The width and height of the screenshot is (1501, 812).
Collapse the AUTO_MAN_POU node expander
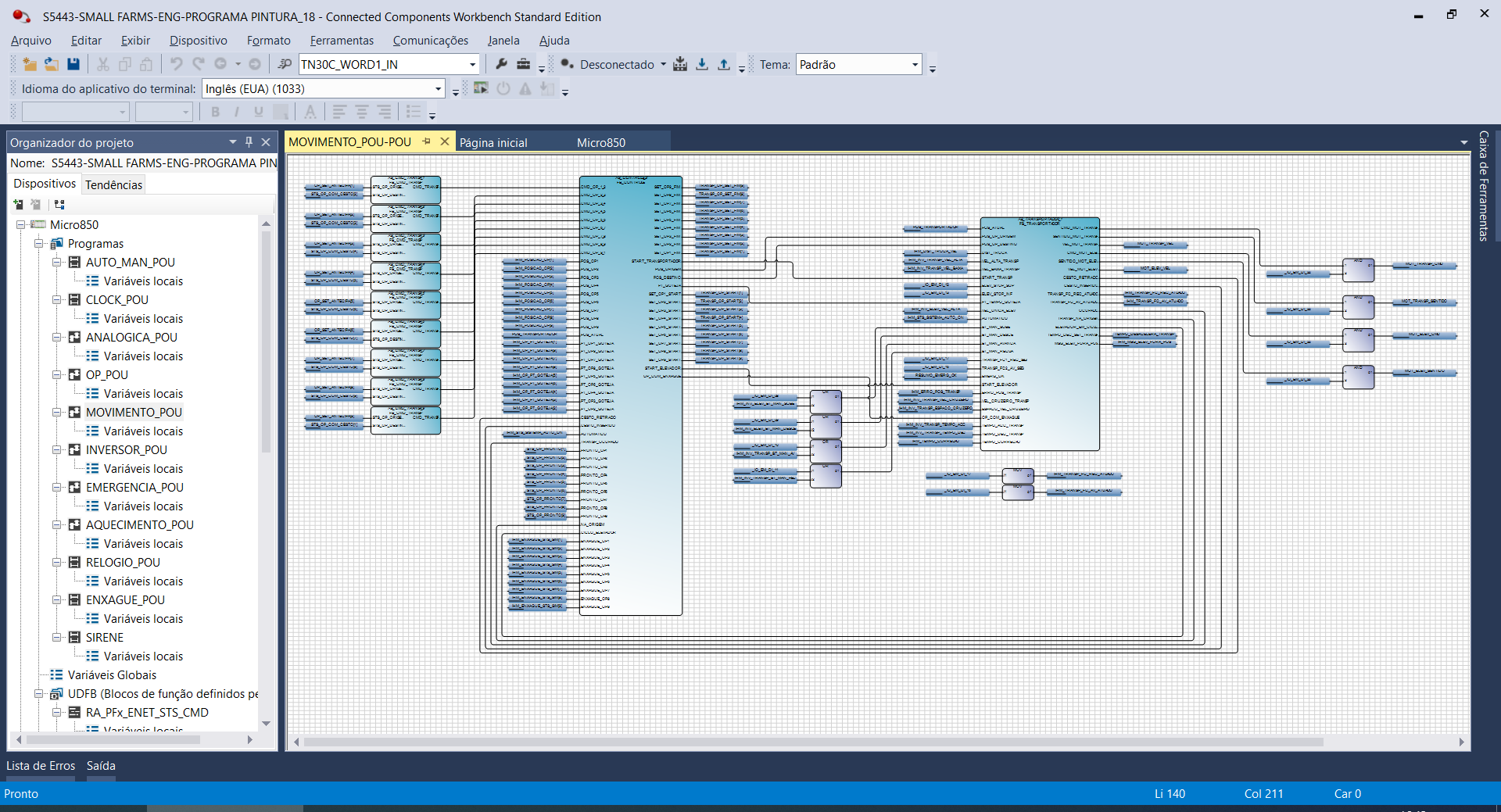click(56, 263)
